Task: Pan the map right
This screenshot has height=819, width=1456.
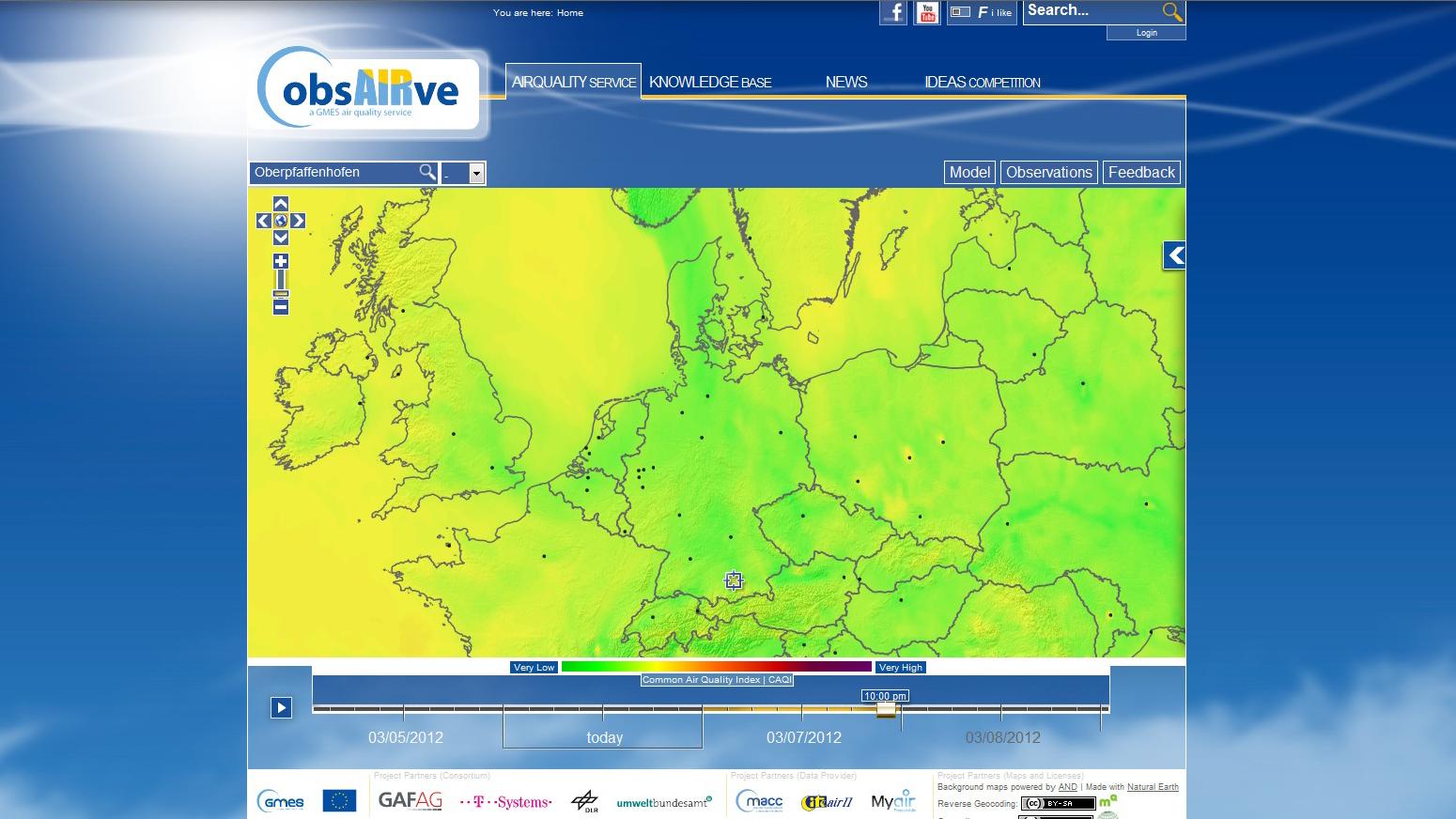Action: pos(298,221)
